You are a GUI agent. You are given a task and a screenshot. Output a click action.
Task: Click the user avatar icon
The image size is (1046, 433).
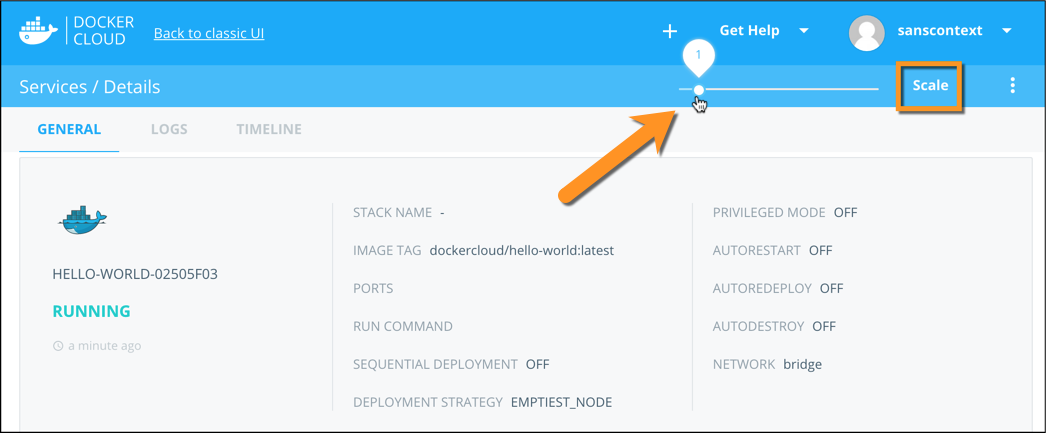click(x=866, y=32)
